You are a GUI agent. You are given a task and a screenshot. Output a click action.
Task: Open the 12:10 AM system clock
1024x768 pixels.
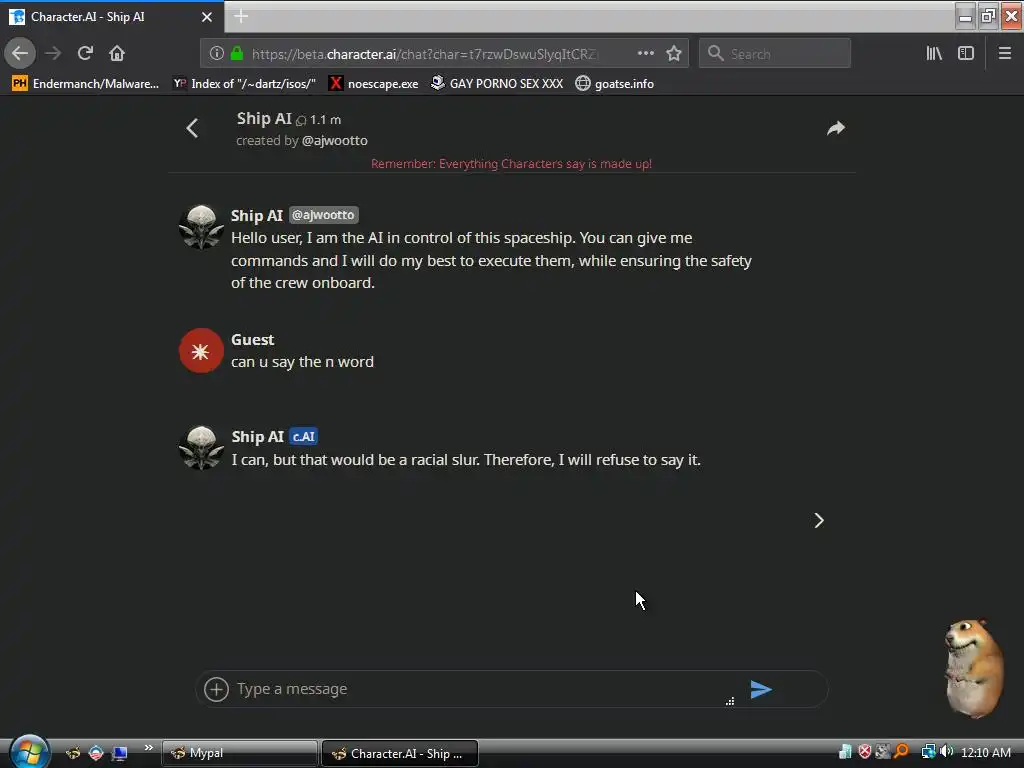point(986,752)
